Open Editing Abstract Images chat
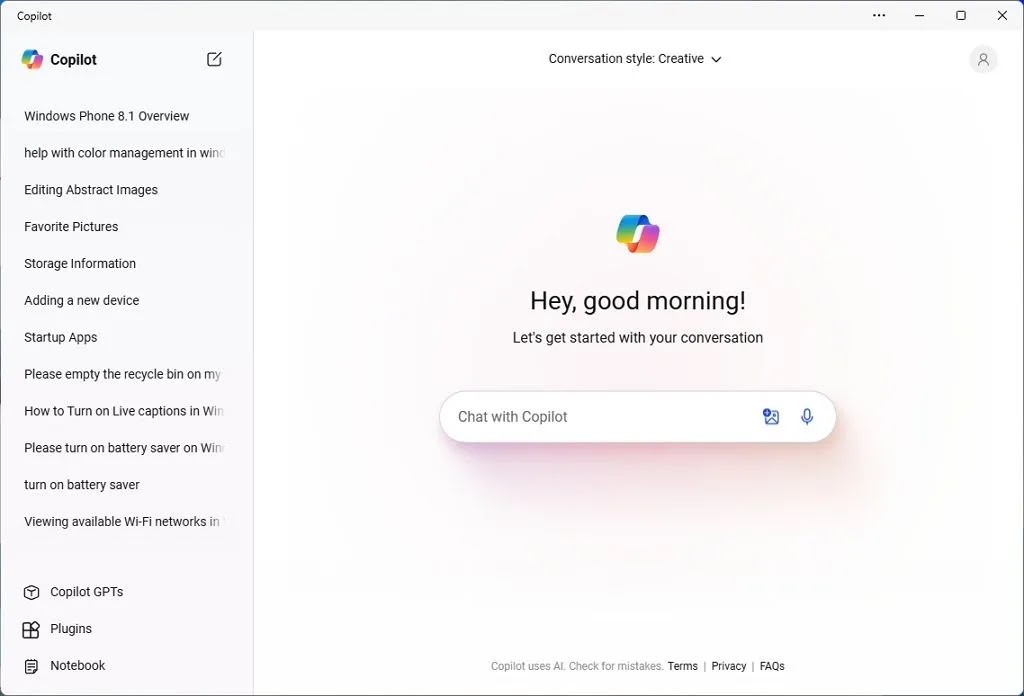The image size is (1024, 696). [x=91, y=190]
